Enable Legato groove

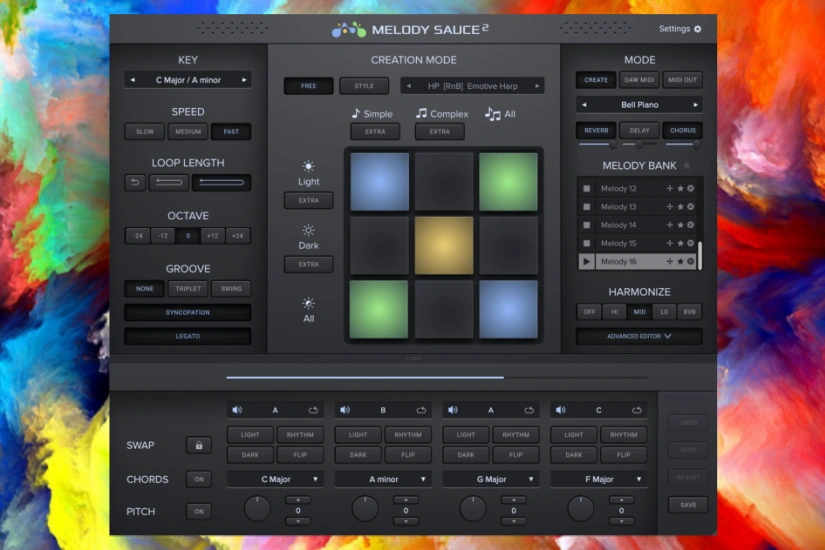pyautogui.click(x=187, y=336)
